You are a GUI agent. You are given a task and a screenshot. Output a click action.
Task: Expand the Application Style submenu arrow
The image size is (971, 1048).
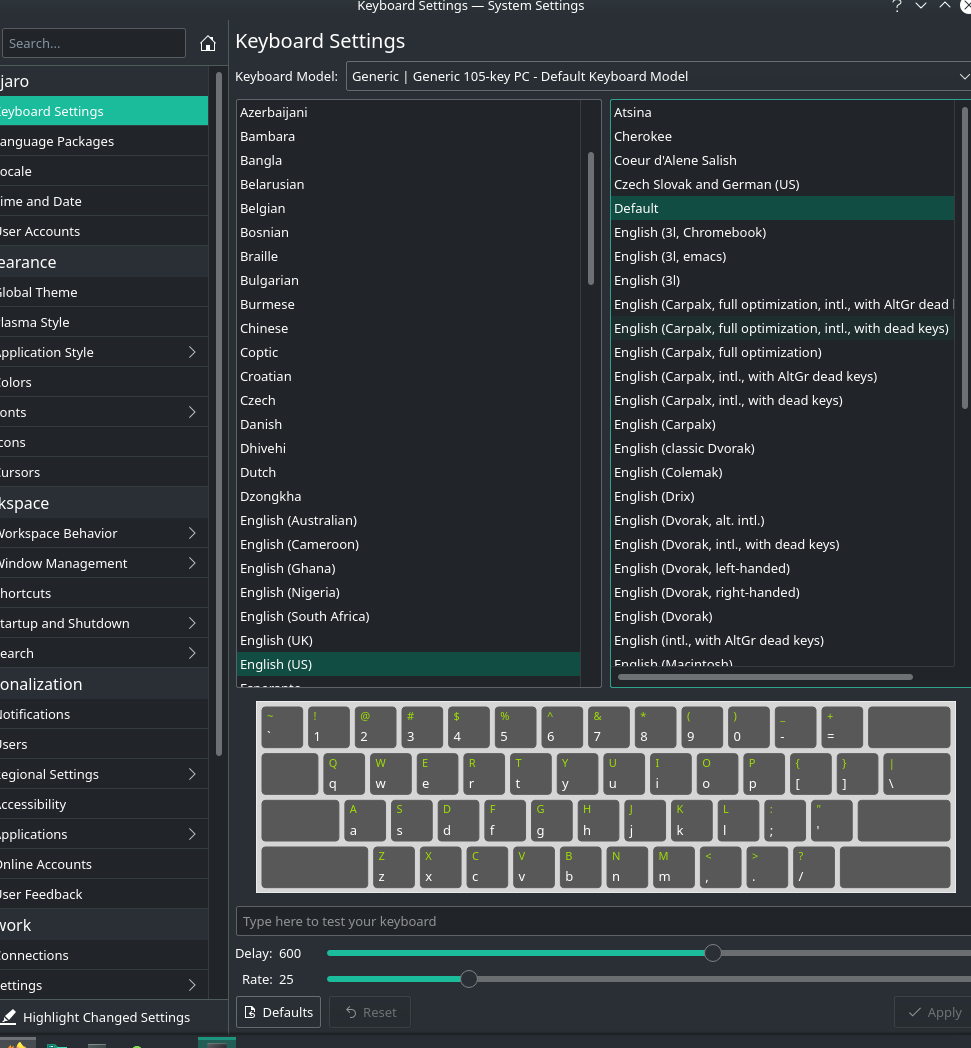[x=192, y=352]
